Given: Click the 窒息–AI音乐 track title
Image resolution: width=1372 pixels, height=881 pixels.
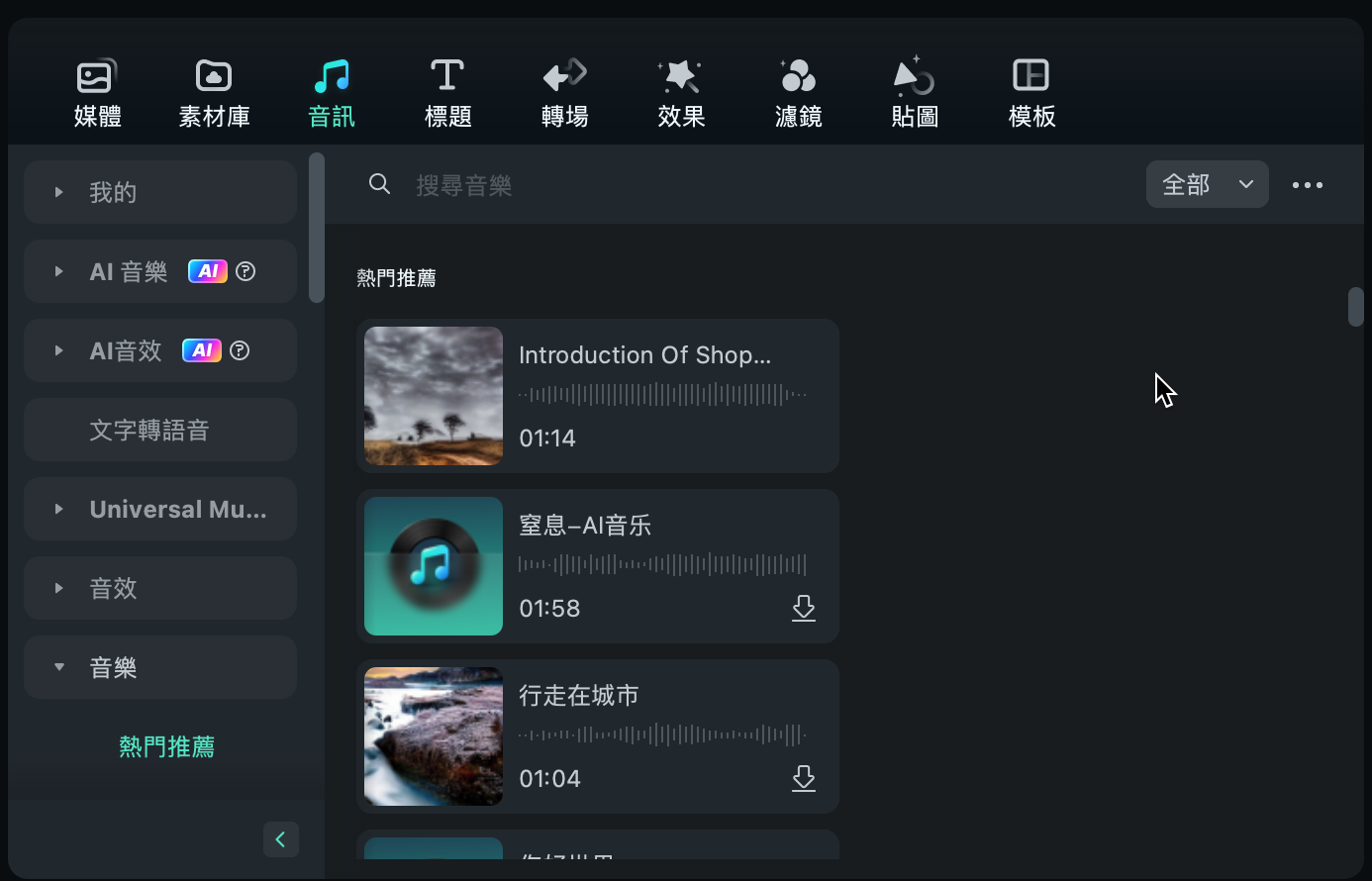Looking at the screenshot, I should point(585,525).
